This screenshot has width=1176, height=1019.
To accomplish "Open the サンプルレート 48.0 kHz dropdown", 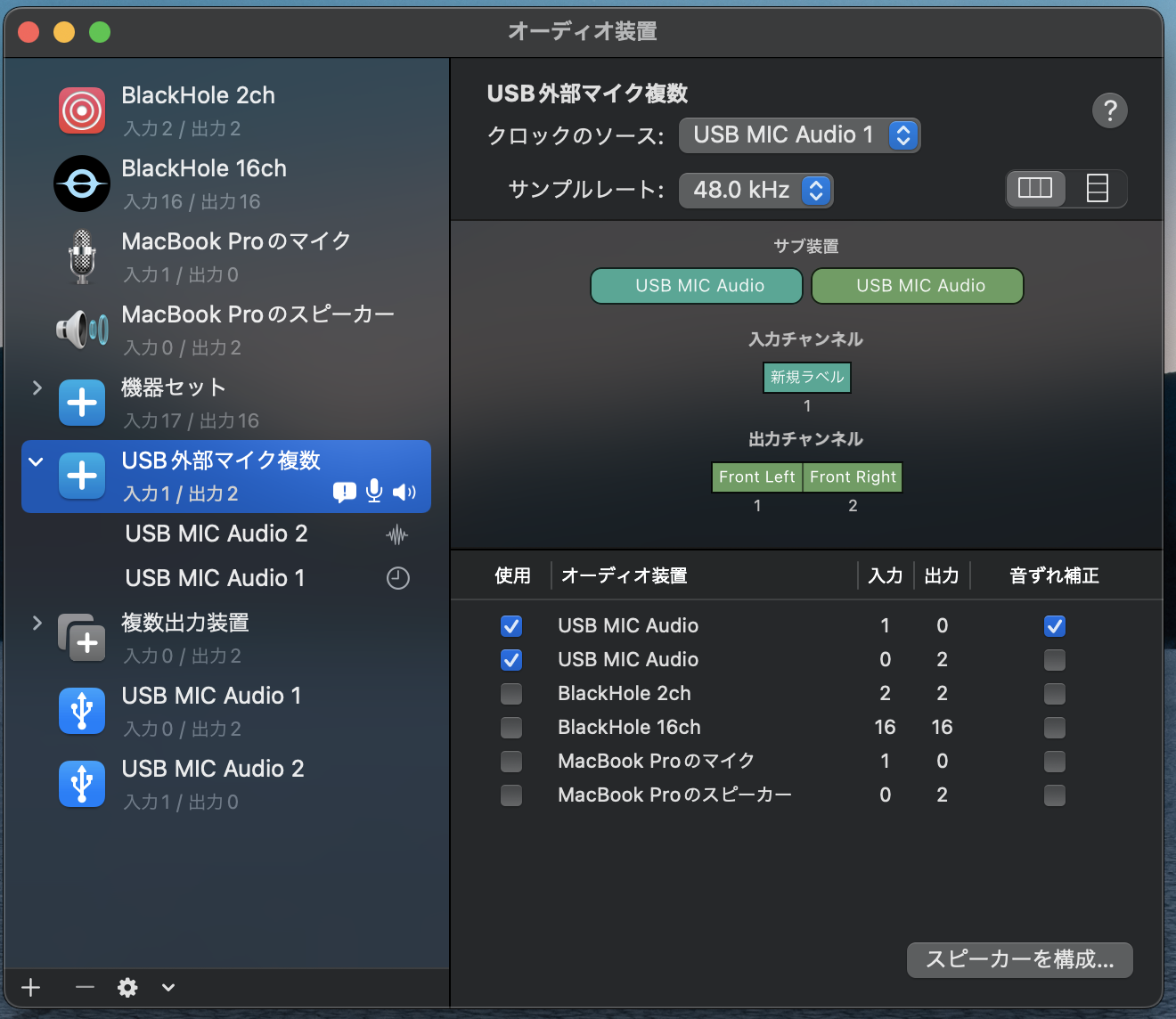I will tap(755, 190).
